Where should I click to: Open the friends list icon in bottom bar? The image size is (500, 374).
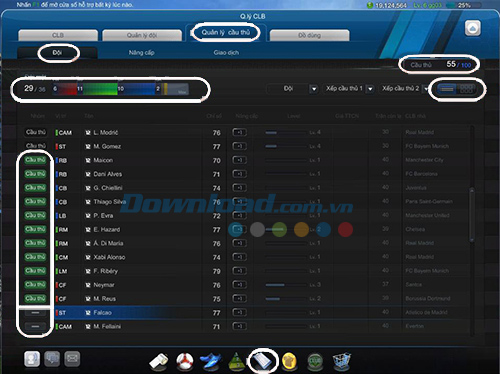(x=32, y=359)
